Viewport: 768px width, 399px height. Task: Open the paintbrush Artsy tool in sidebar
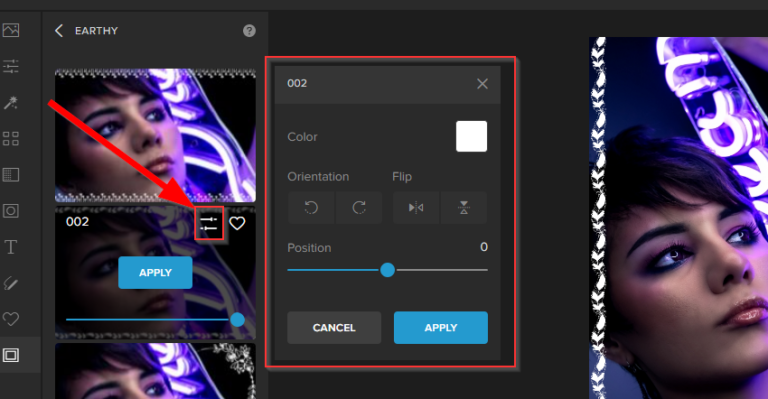(x=11, y=283)
